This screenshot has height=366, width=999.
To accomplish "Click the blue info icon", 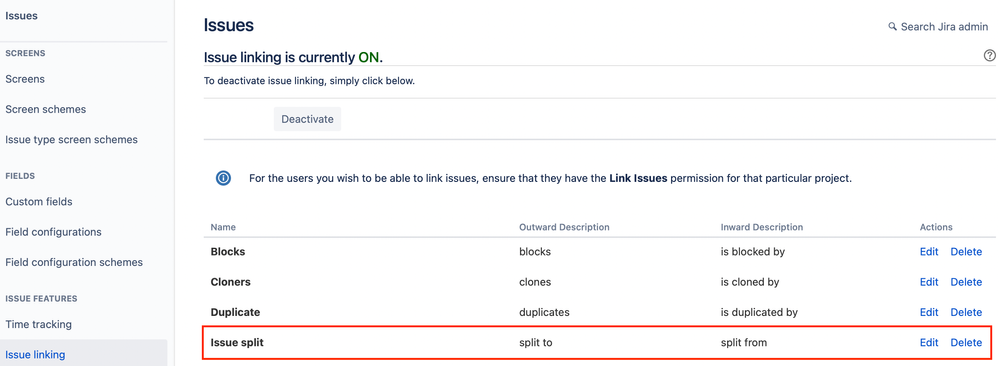I will pyautogui.click(x=223, y=178).
